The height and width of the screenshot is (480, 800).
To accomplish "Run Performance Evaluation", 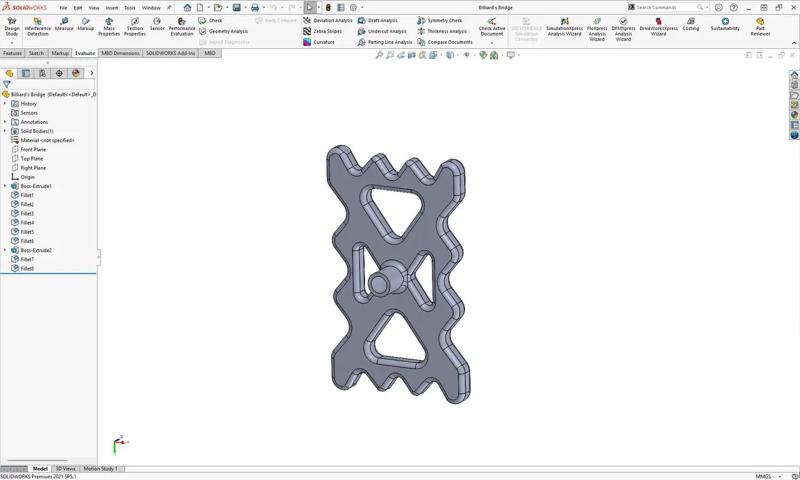I will [182, 27].
